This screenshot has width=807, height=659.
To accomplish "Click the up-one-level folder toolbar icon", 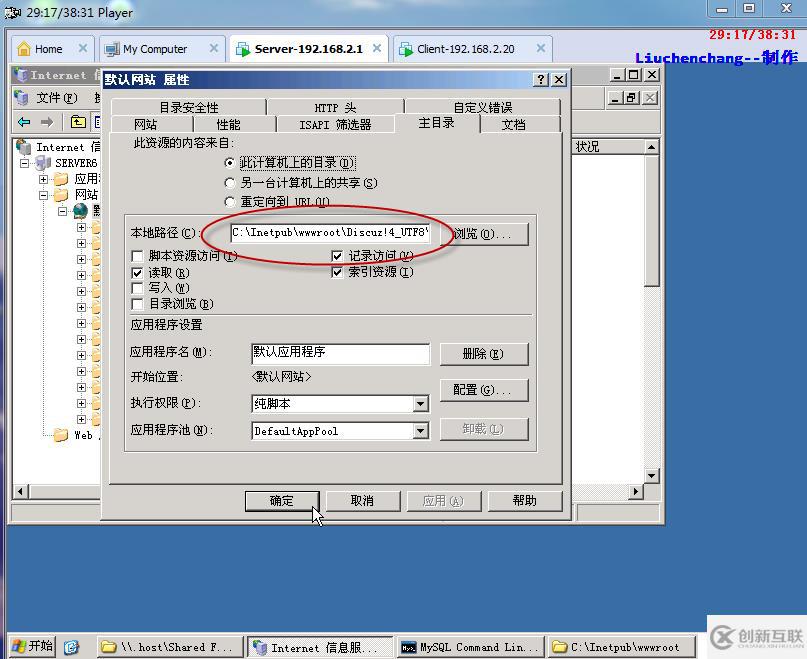I will click(78, 122).
